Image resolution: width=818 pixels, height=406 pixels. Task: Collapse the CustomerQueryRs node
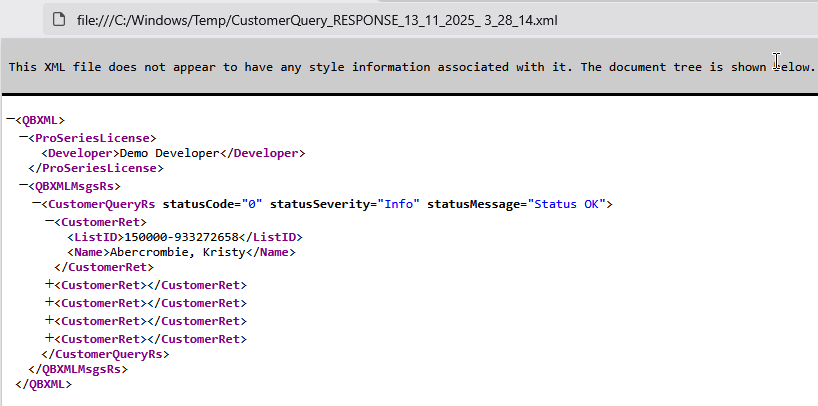pos(36,203)
